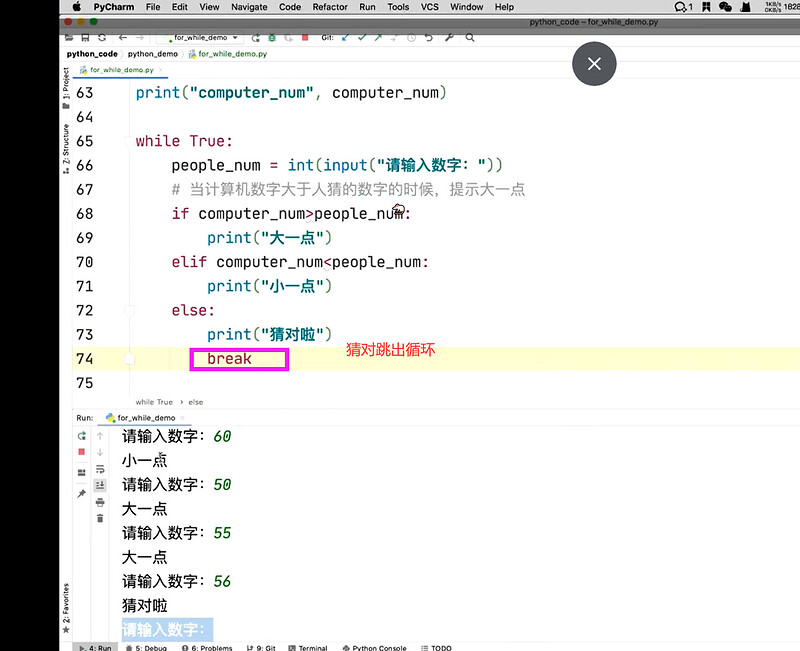Click the Clear All trash icon in console
This screenshot has height=651, width=800.
click(100, 518)
